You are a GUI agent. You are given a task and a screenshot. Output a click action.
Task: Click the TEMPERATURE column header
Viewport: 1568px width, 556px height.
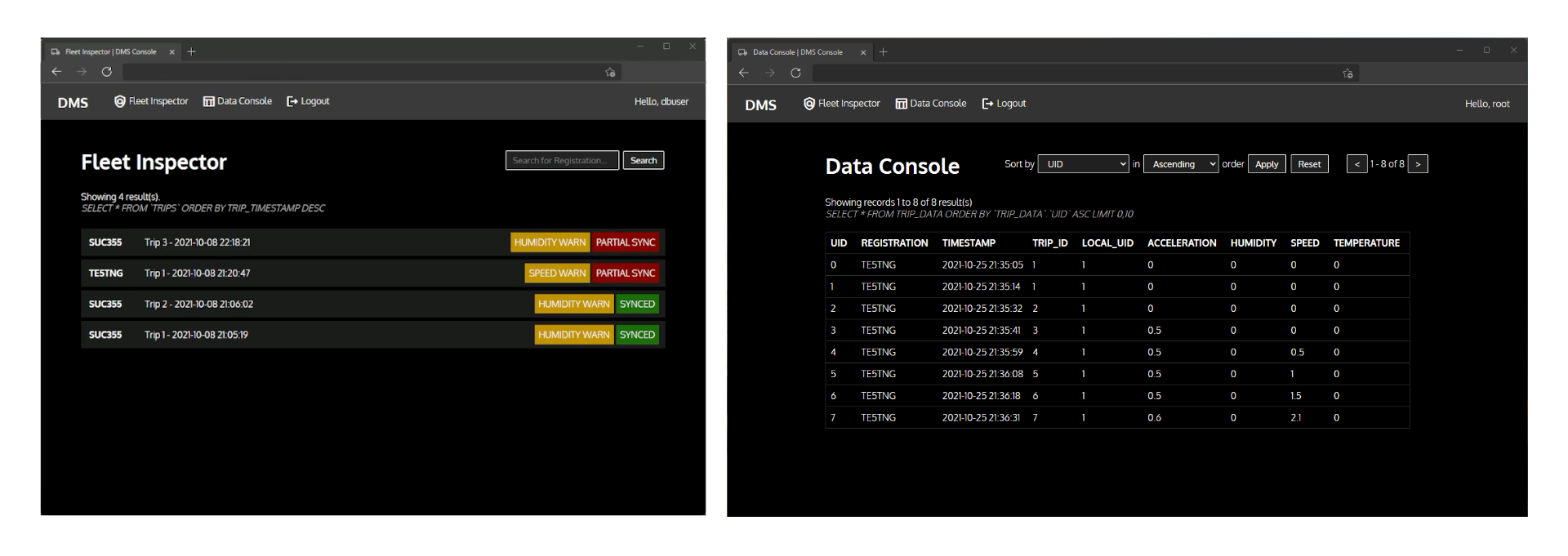1366,243
